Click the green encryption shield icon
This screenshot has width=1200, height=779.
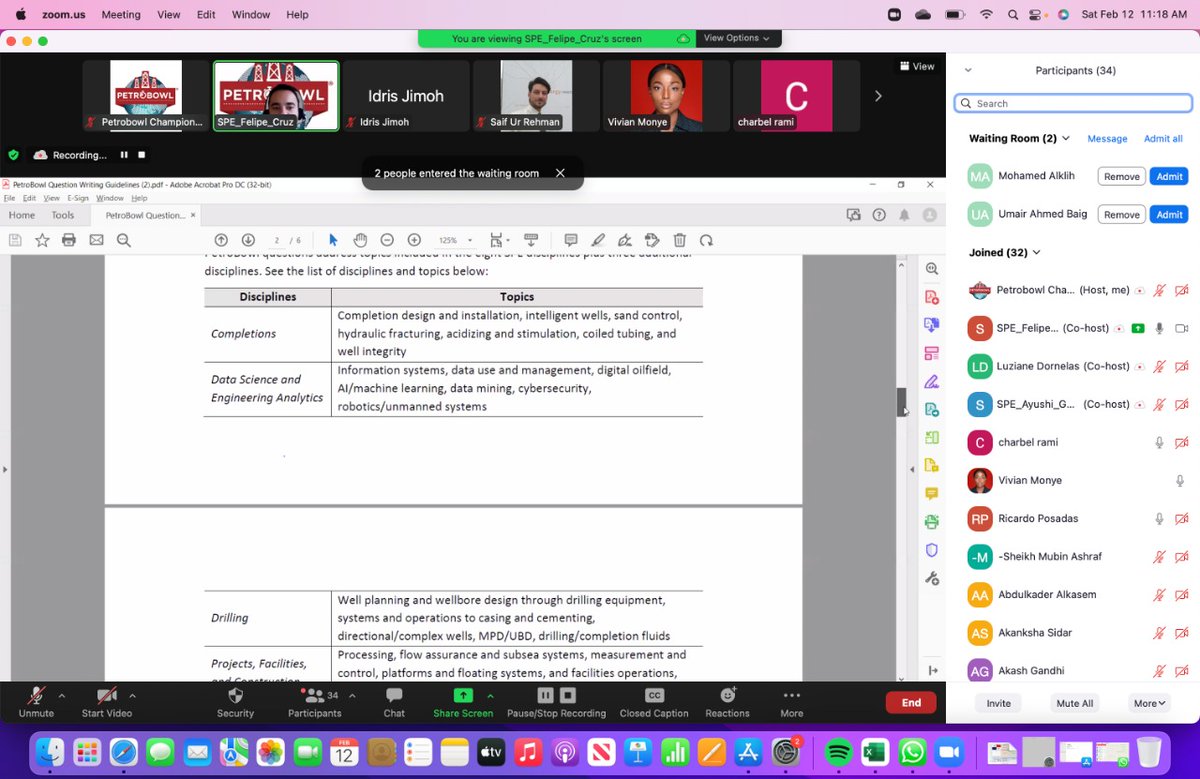tap(13, 155)
